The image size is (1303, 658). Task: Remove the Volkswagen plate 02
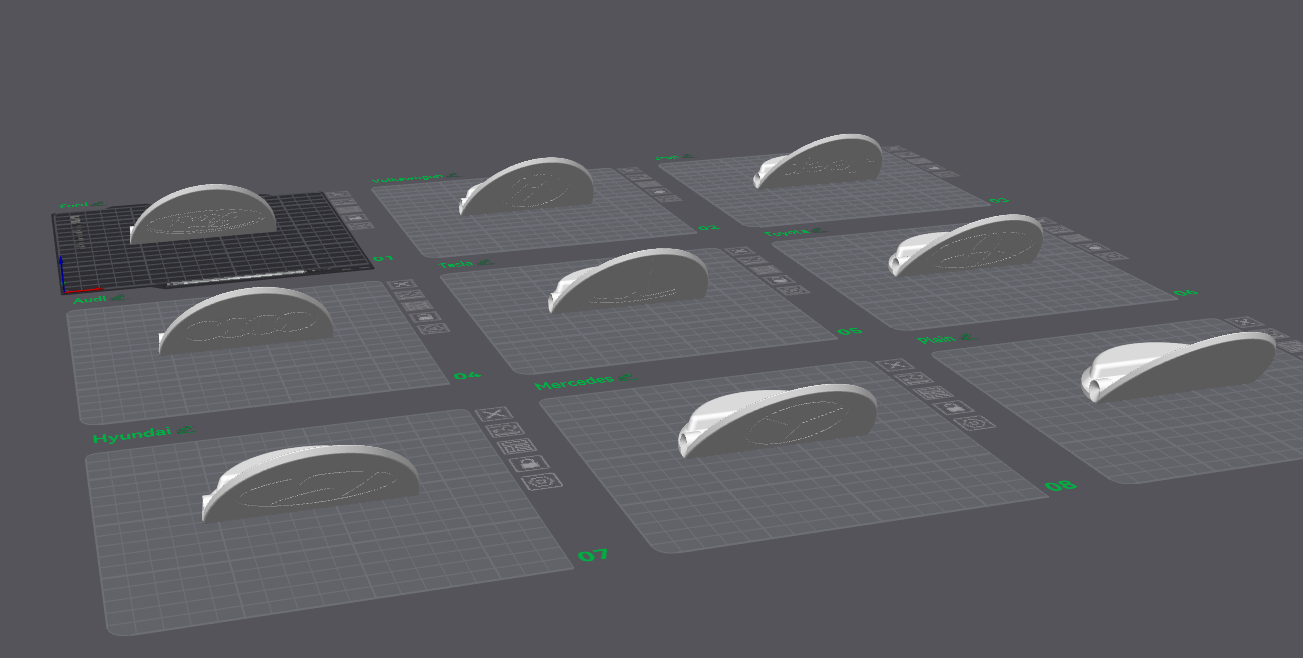click(628, 172)
